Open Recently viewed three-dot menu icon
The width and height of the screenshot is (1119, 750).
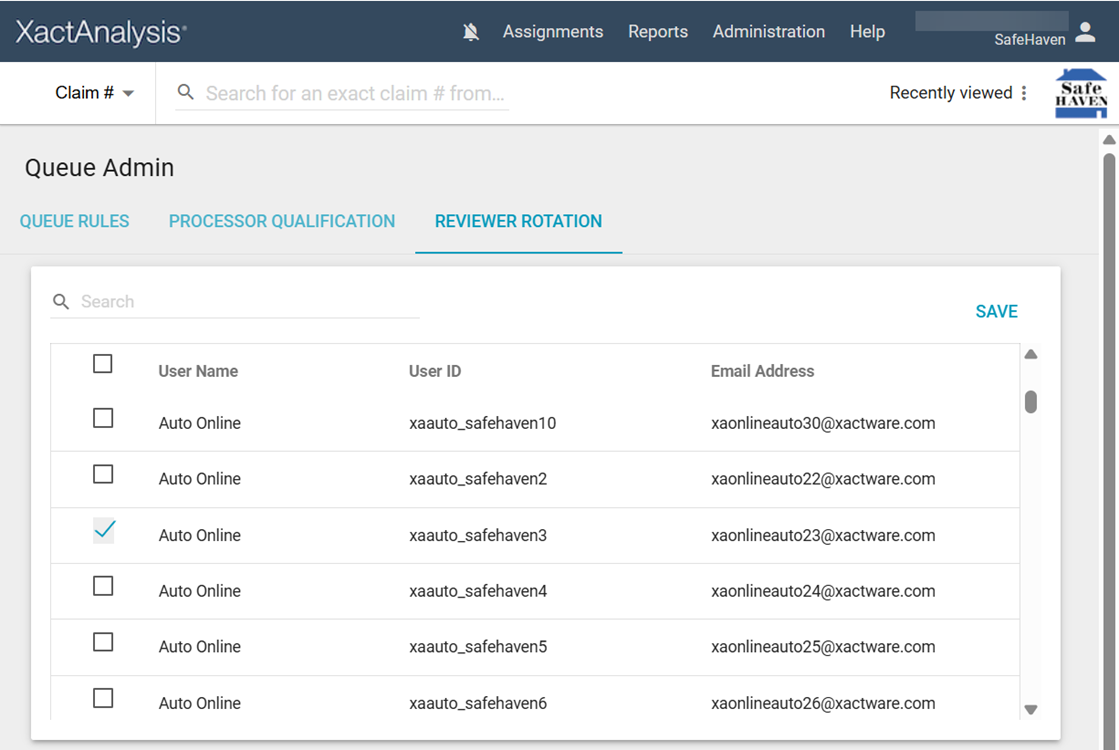(x=1023, y=93)
